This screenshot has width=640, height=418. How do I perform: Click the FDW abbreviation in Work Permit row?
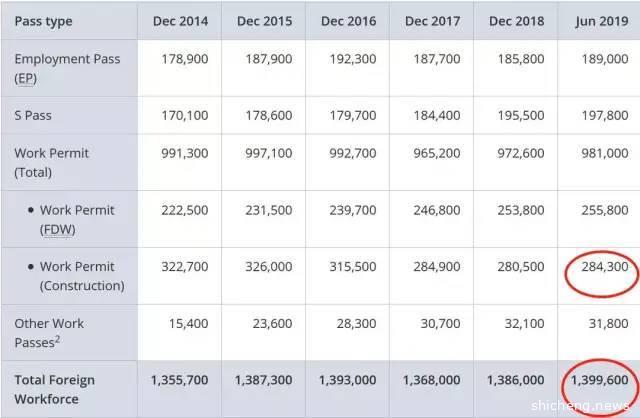pyautogui.click(x=53, y=228)
